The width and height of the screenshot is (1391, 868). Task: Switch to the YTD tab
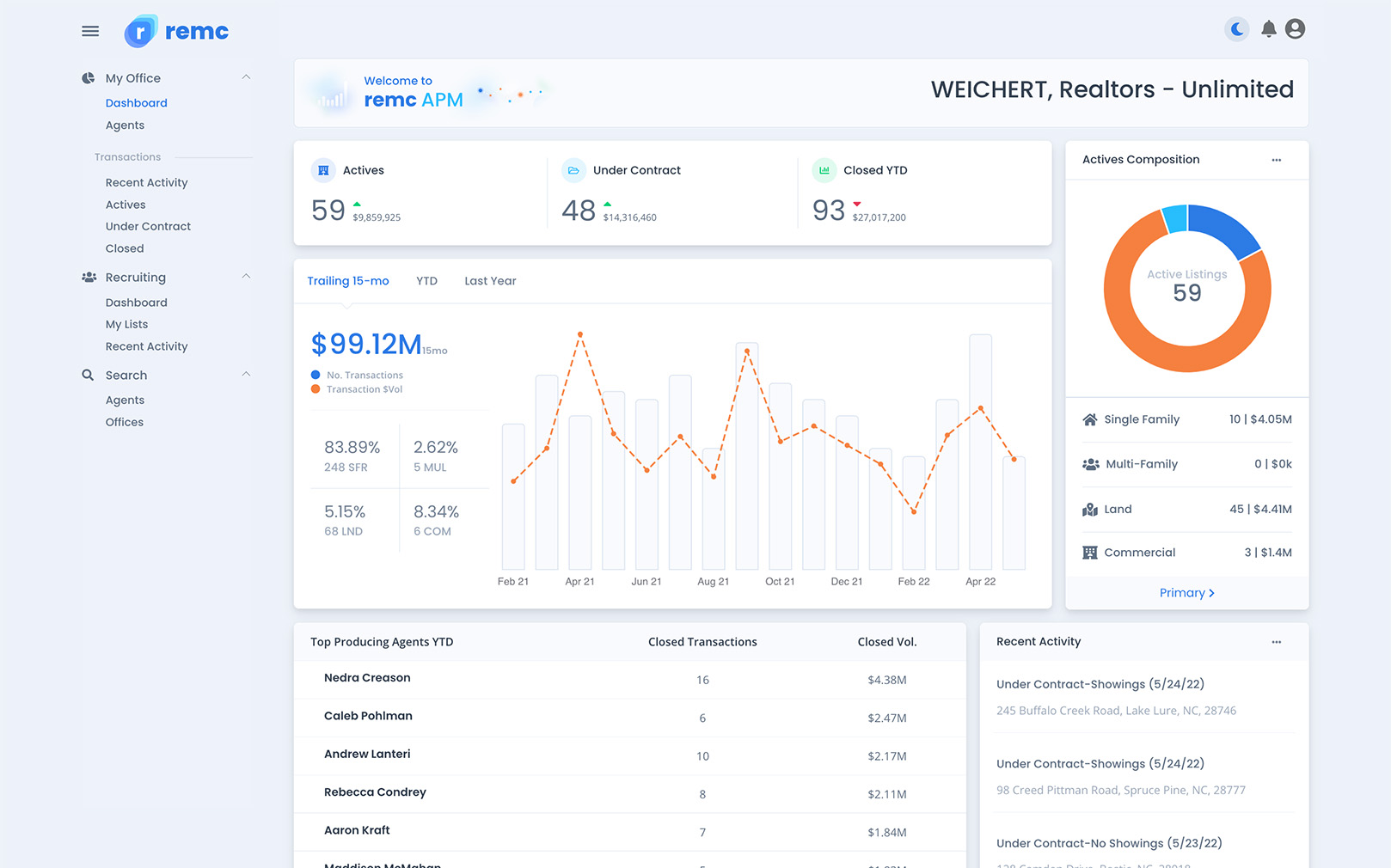(x=426, y=281)
